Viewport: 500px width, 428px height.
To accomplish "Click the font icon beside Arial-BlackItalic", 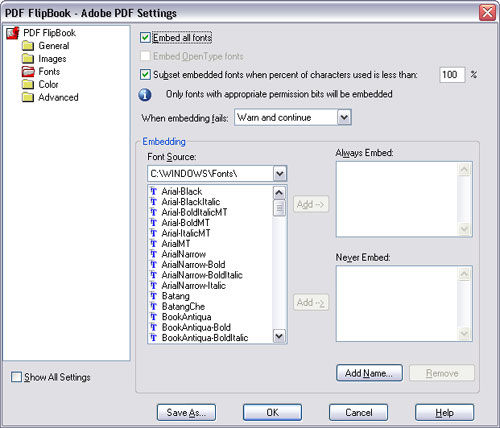I will 153,202.
